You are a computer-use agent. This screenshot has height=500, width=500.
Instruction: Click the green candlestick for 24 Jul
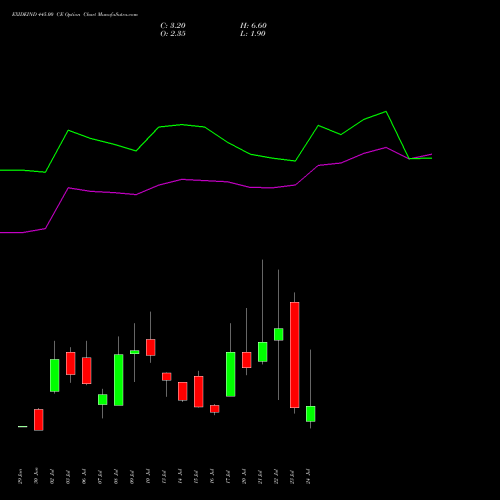311,414
